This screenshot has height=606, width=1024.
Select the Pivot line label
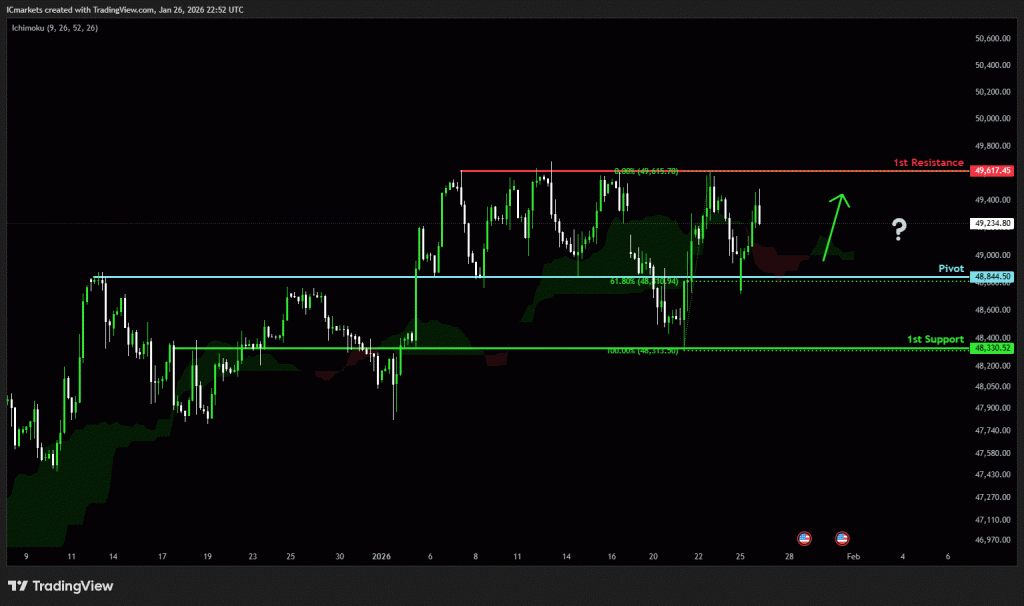(x=950, y=268)
